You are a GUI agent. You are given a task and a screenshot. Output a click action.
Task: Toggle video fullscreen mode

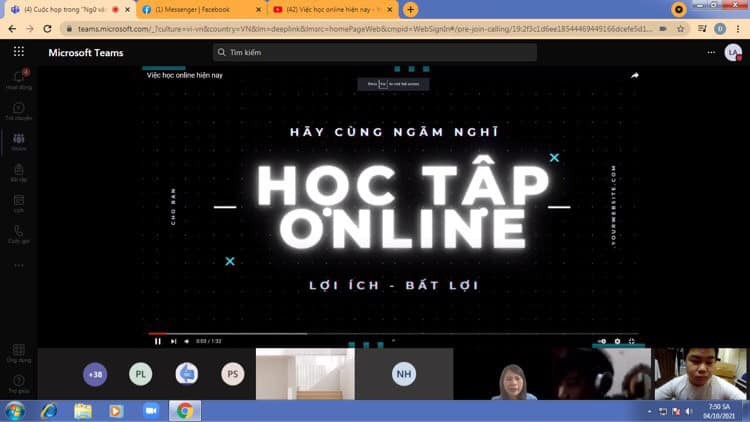click(x=632, y=341)
